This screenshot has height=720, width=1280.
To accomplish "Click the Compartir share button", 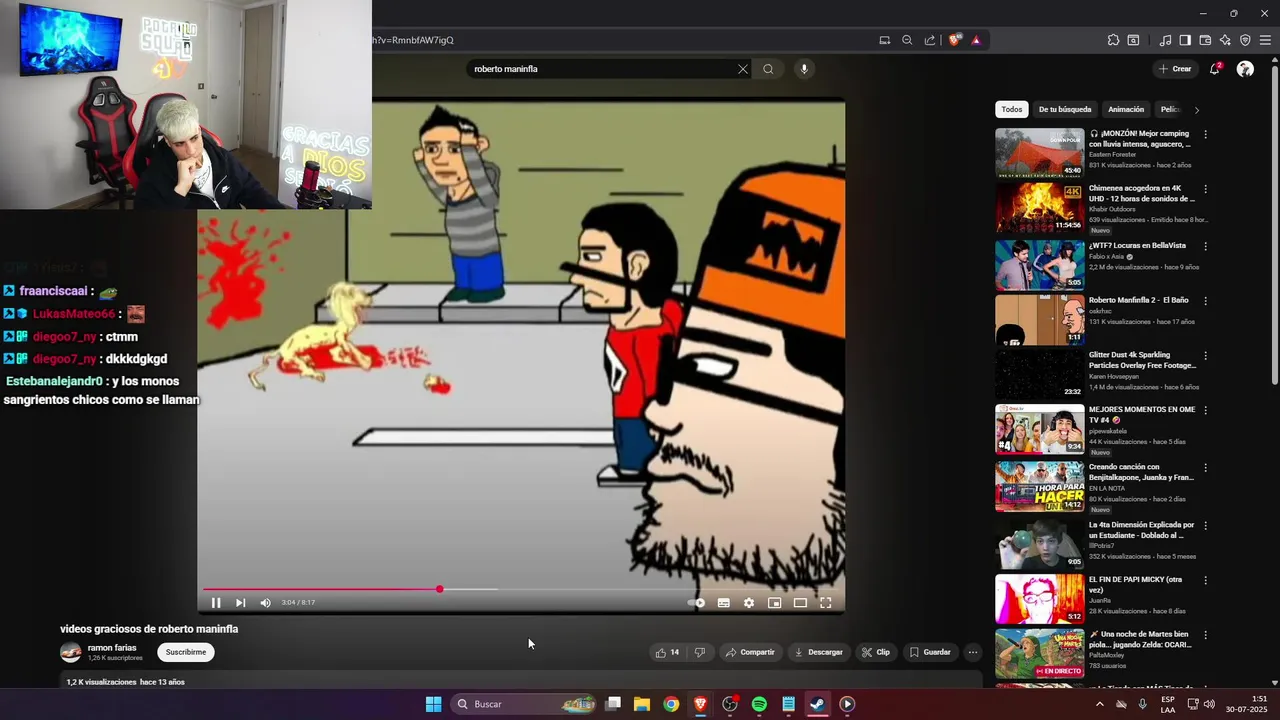I will 750,652.
